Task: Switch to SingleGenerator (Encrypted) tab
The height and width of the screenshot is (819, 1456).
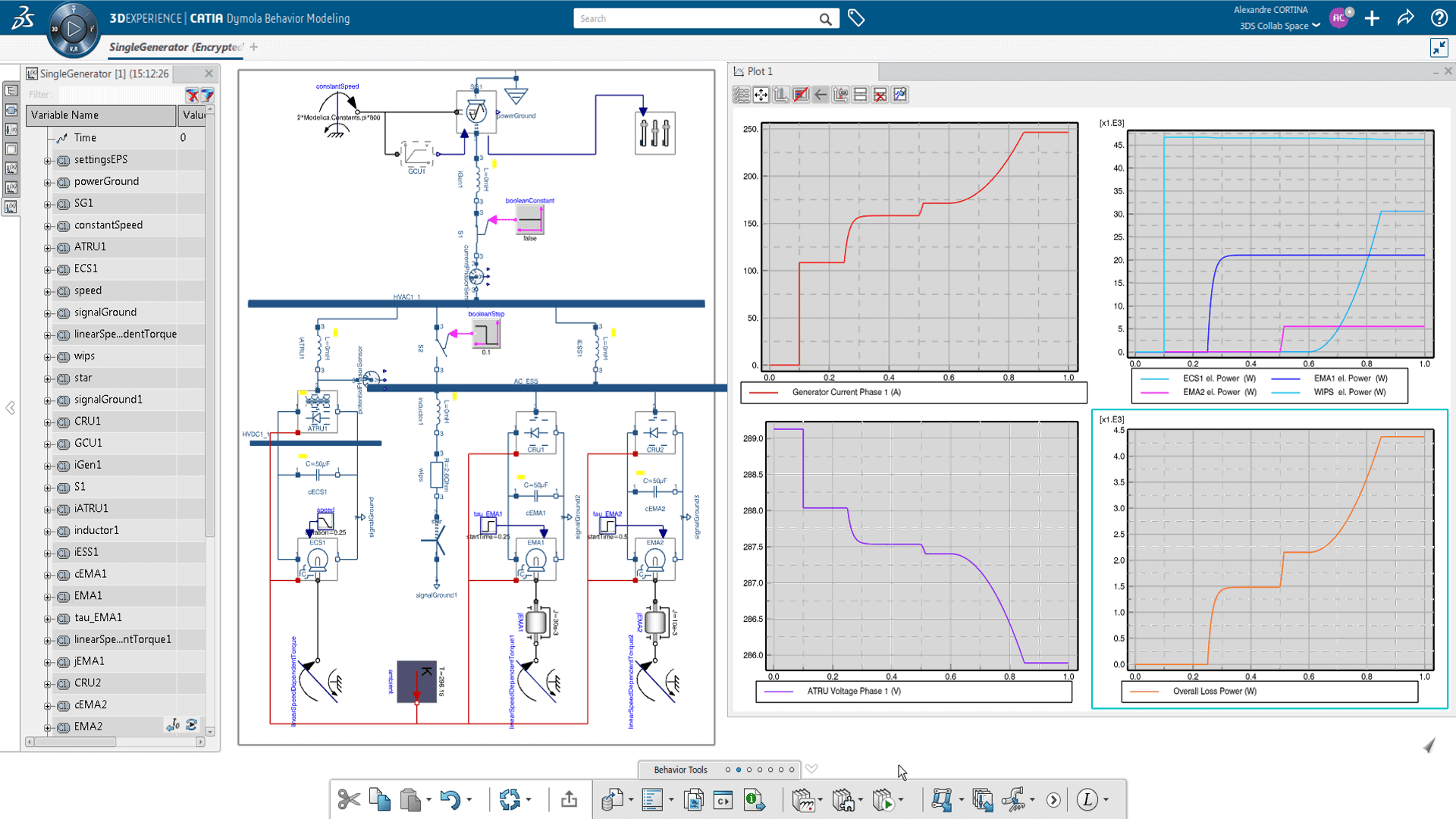Action: [x=175, y=47]
